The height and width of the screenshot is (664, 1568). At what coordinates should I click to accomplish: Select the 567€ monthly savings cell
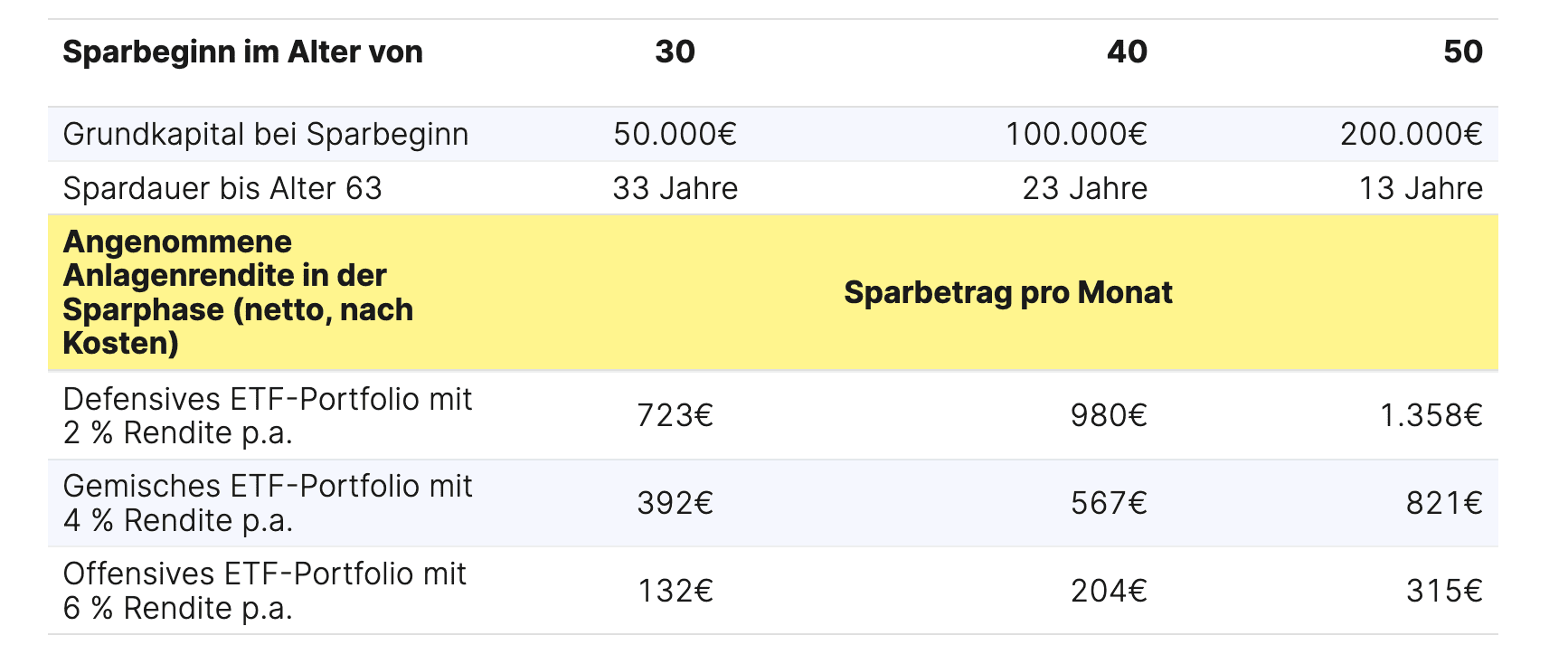[x=1109, y=504]
